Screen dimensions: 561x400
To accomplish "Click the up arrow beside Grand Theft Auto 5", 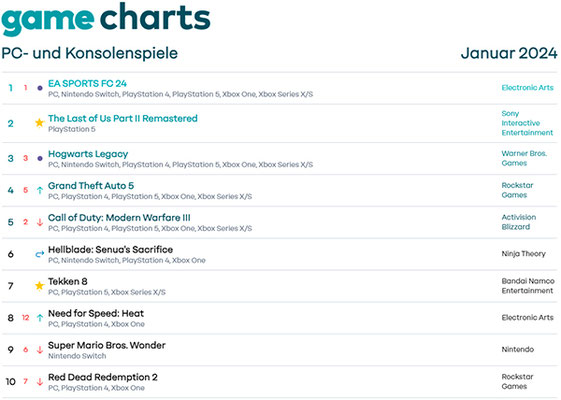I will (40, 190).
